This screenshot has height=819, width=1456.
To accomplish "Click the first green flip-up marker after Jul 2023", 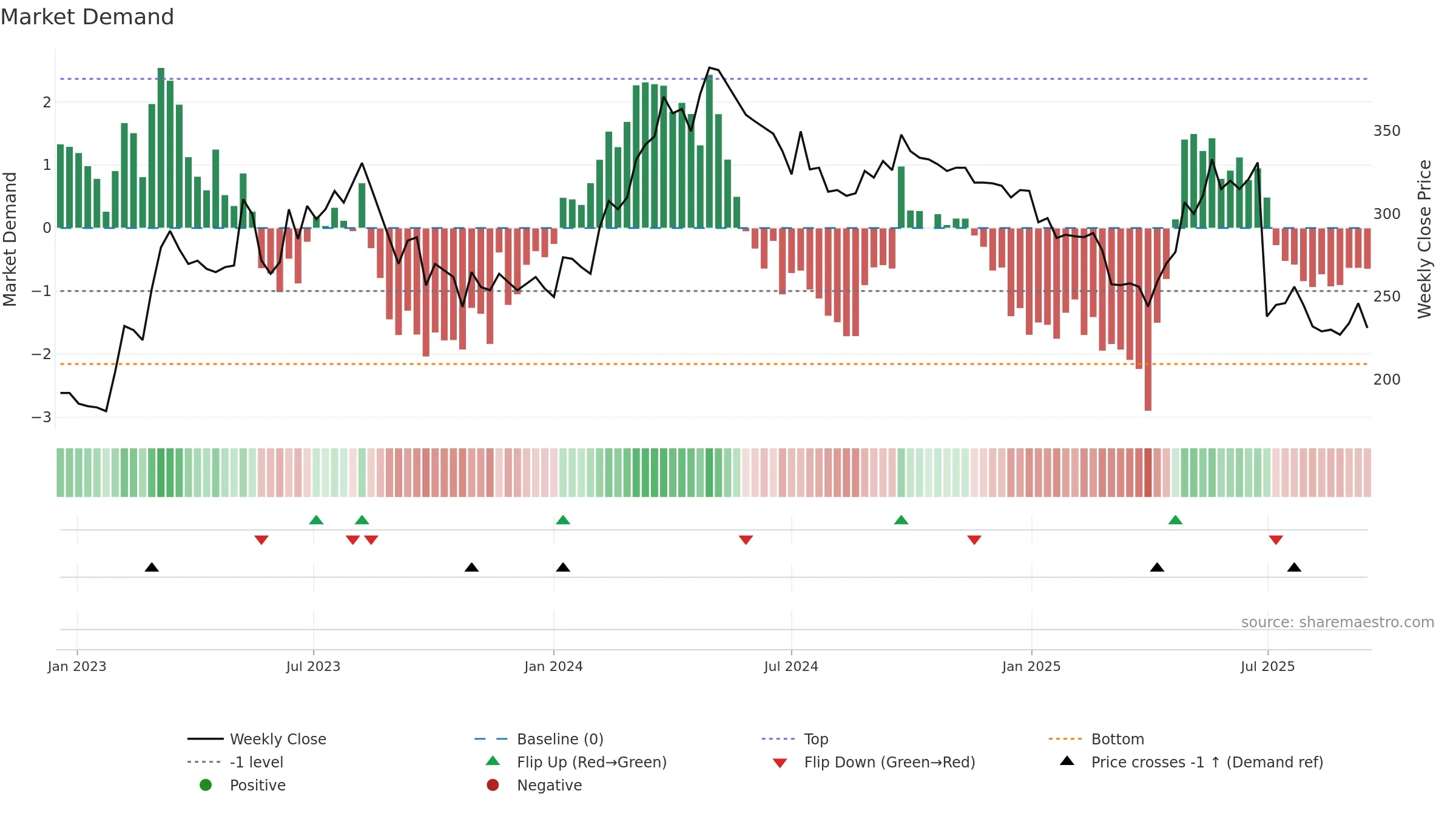I will pyautogui.click(x=316, y=520).
